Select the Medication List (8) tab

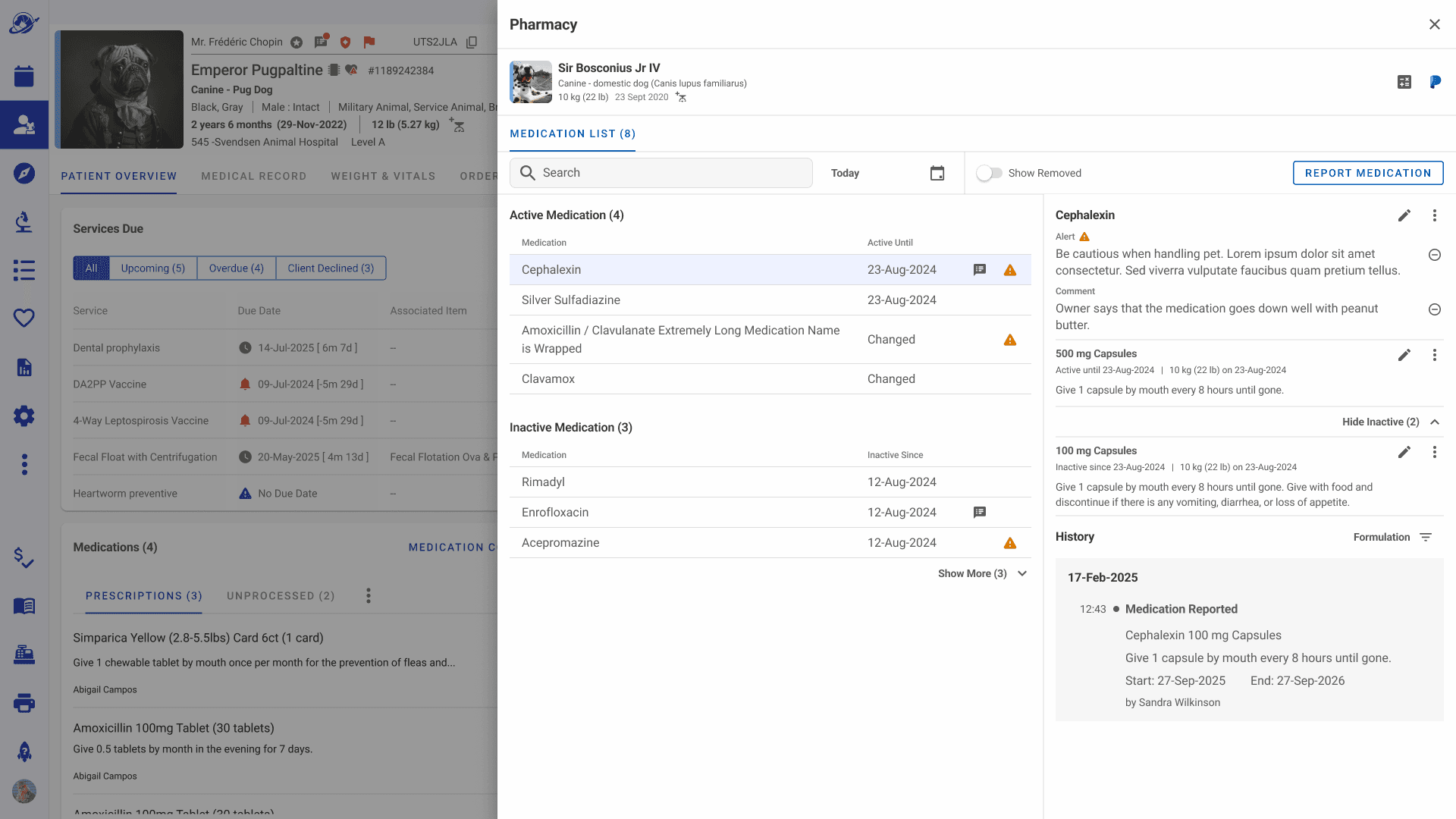coord(573,133)
